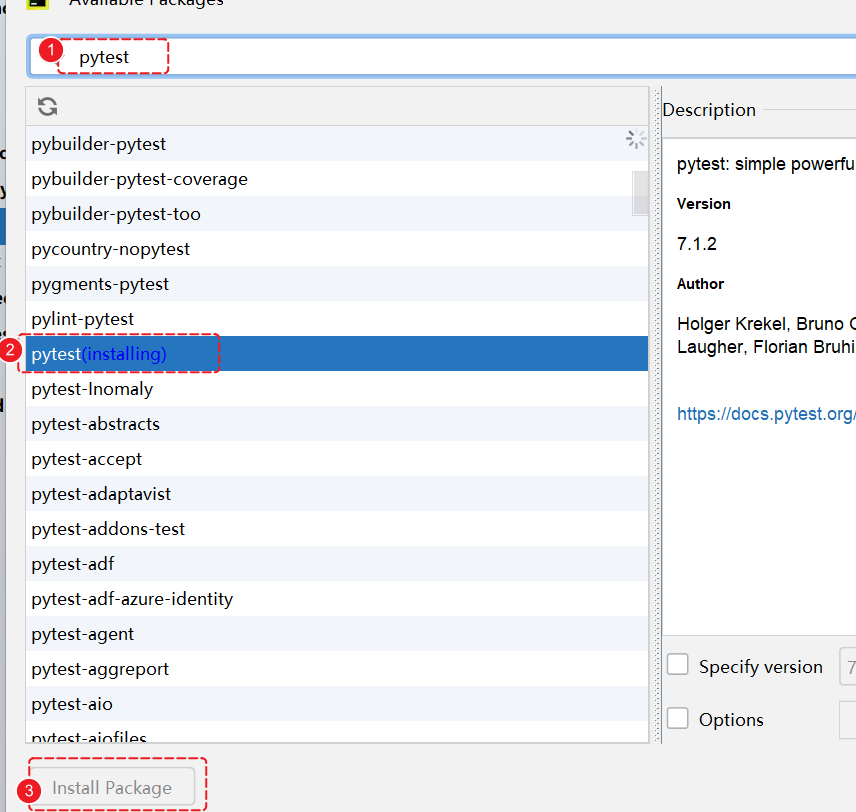Enable the Specify version checkbox
This screenshot has width=856, height=812.
tap(677, 665)
